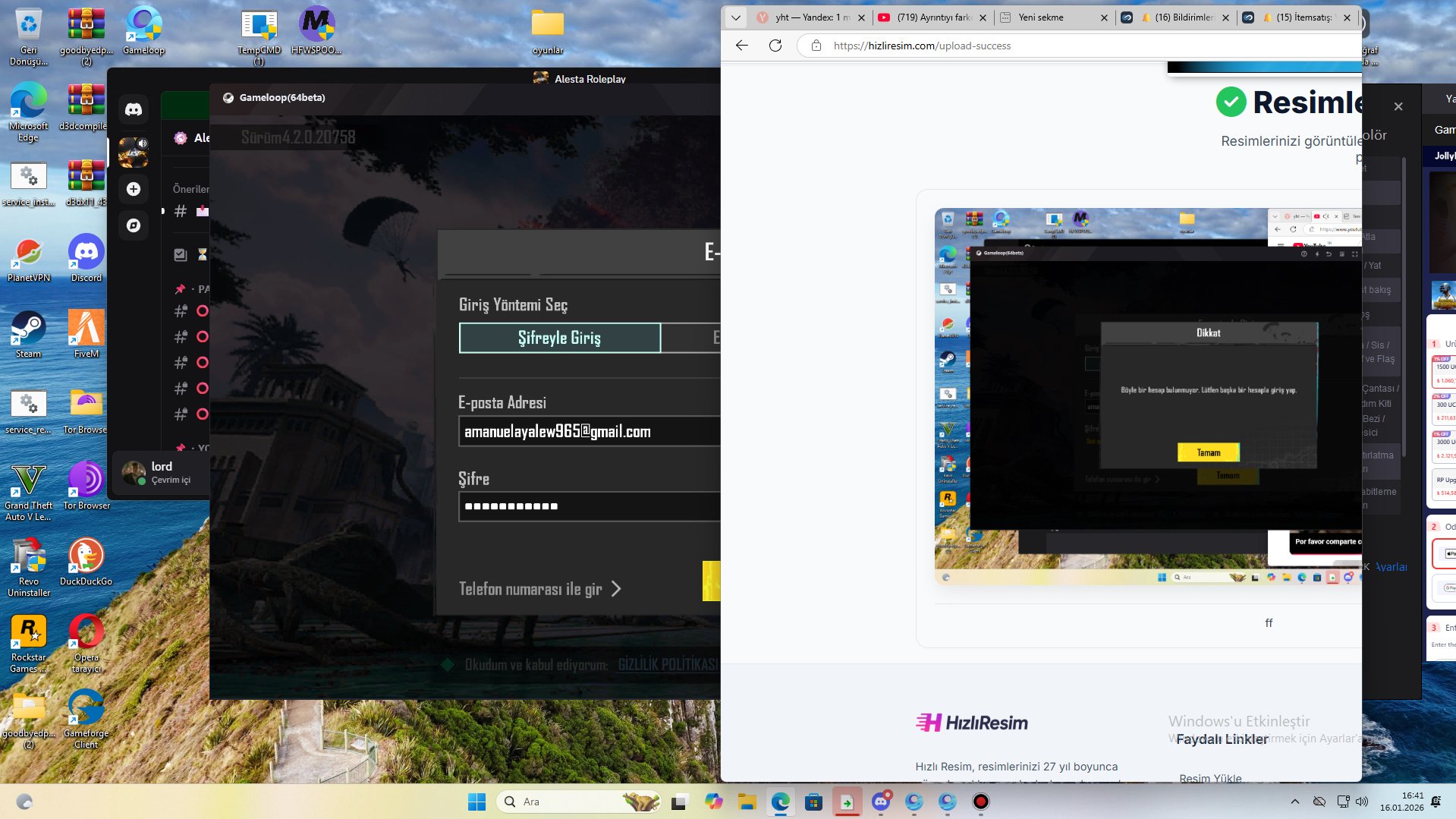Image resolution: width=1456 pixels, height=819 pixels.
Task: Open Task View from the taskbar
Action: tap(679, 802)
